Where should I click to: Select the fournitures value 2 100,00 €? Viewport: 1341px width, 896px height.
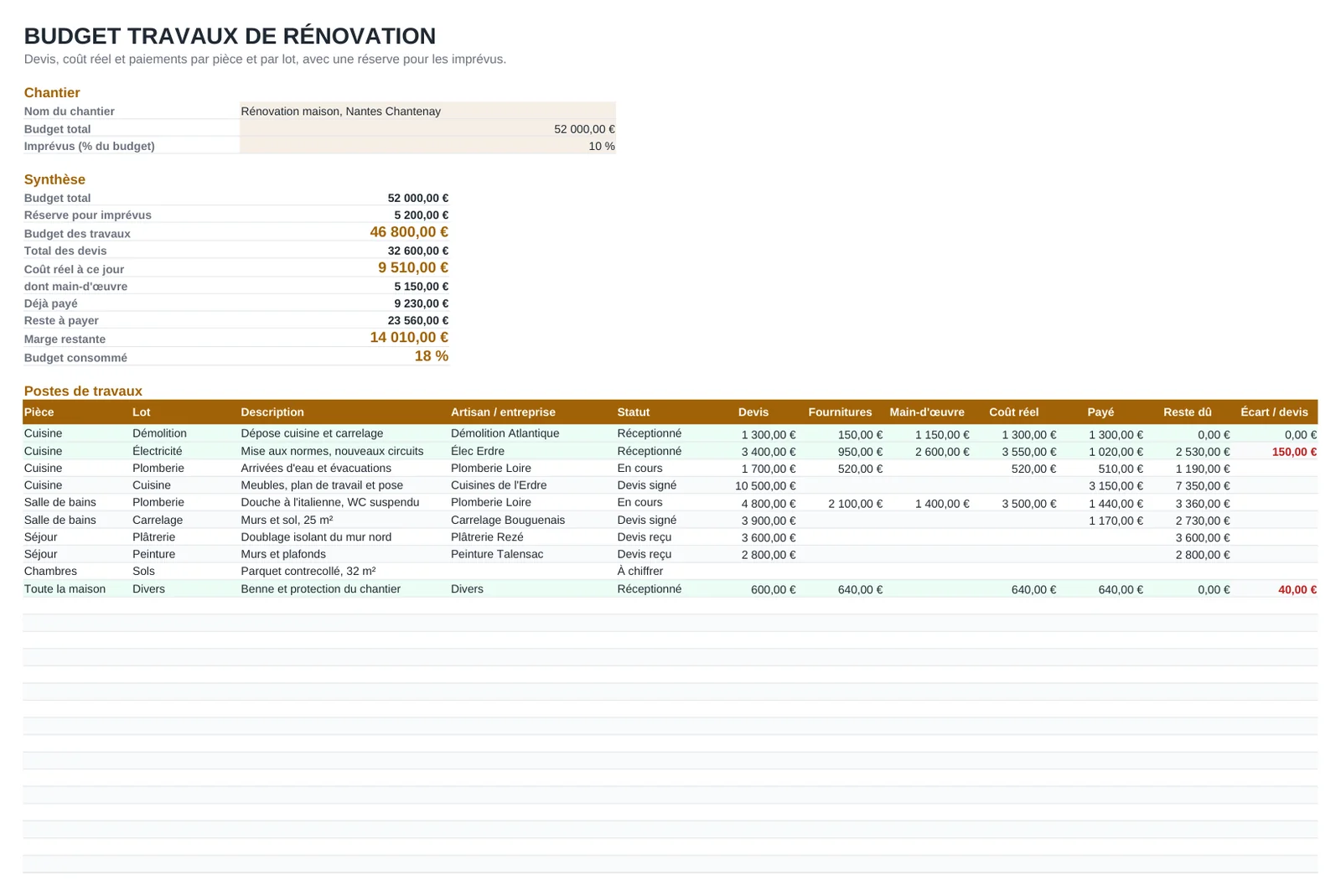pyautogui.click(x=856, y=504)
